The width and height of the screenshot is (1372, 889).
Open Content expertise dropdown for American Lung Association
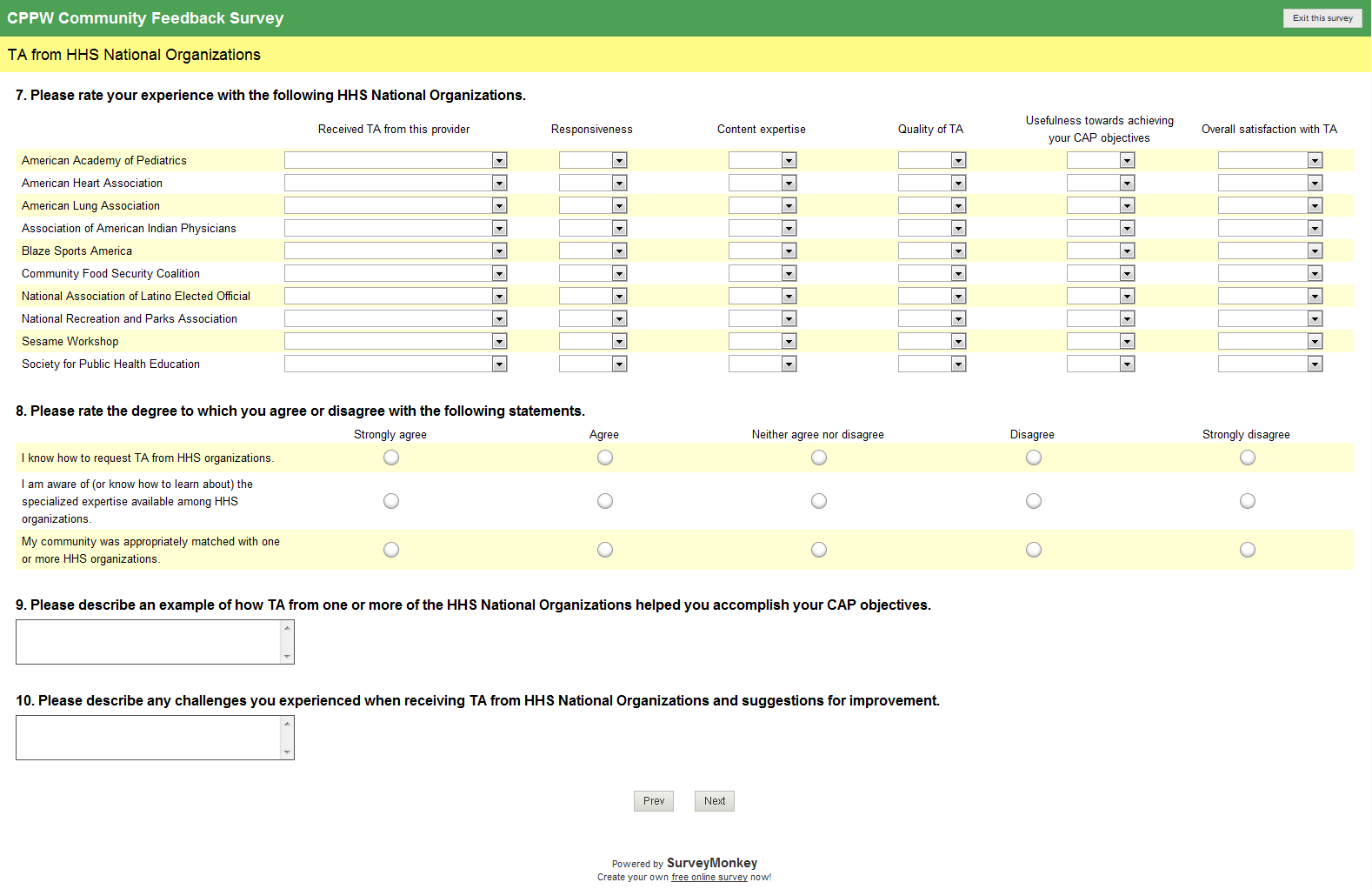(762, 205)
